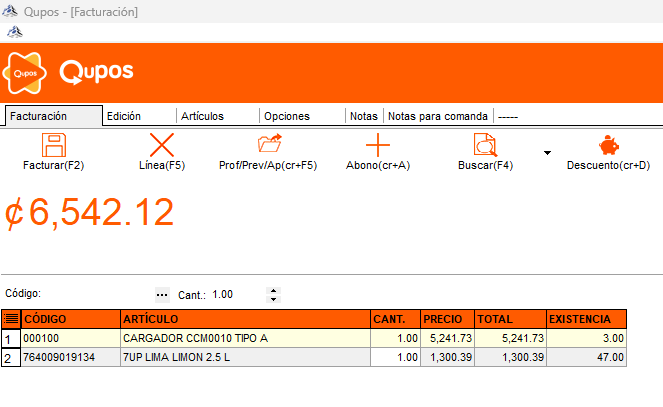Screen dimensions: 663x407
Task: Click the Línea (F5) delete X icon
Action: [x=161, y=144]
